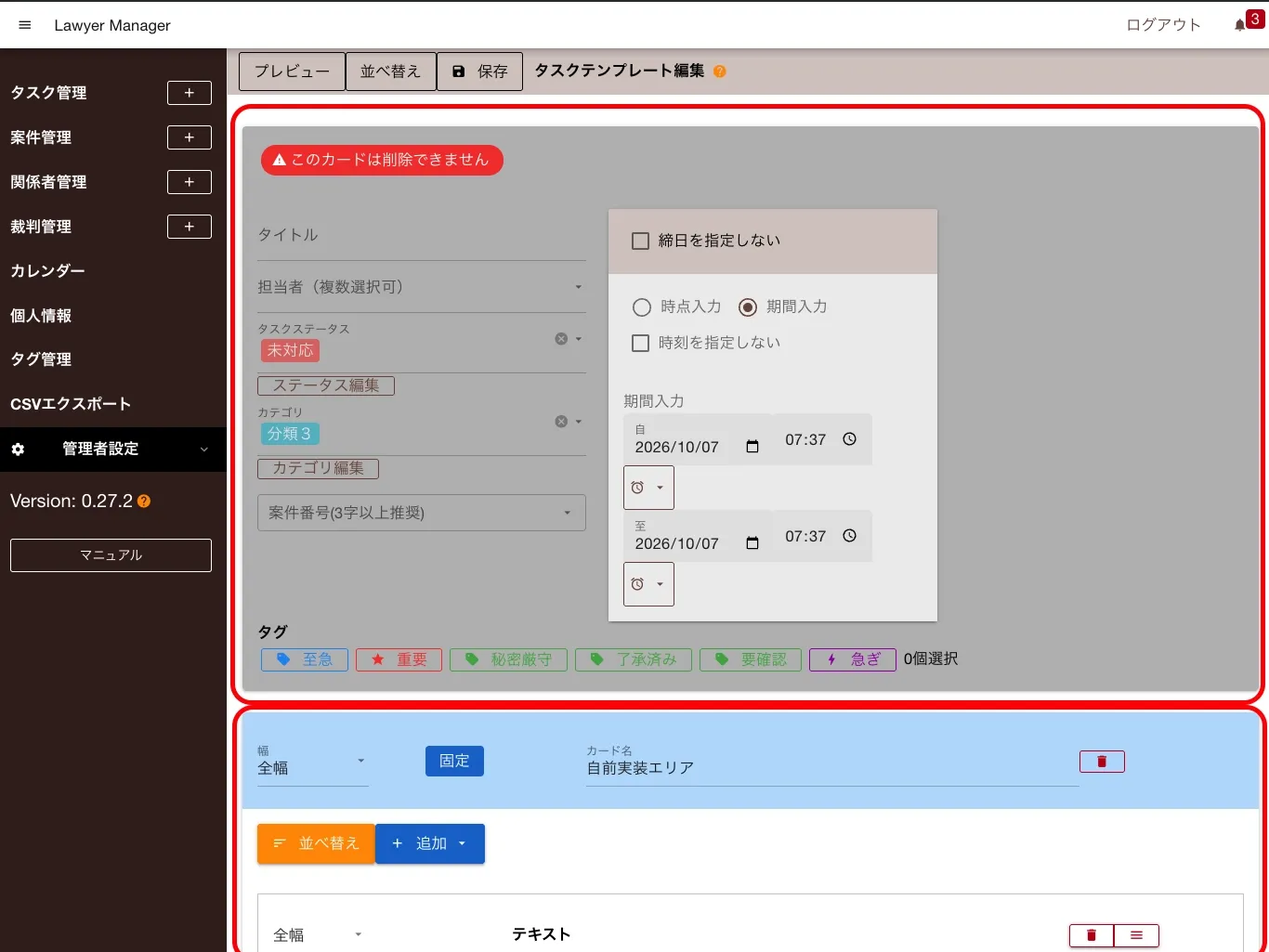Screen dimensions: 1269x952
Task: Click the help icon next to Version 0.27.2
Action: tap(144, 502)
